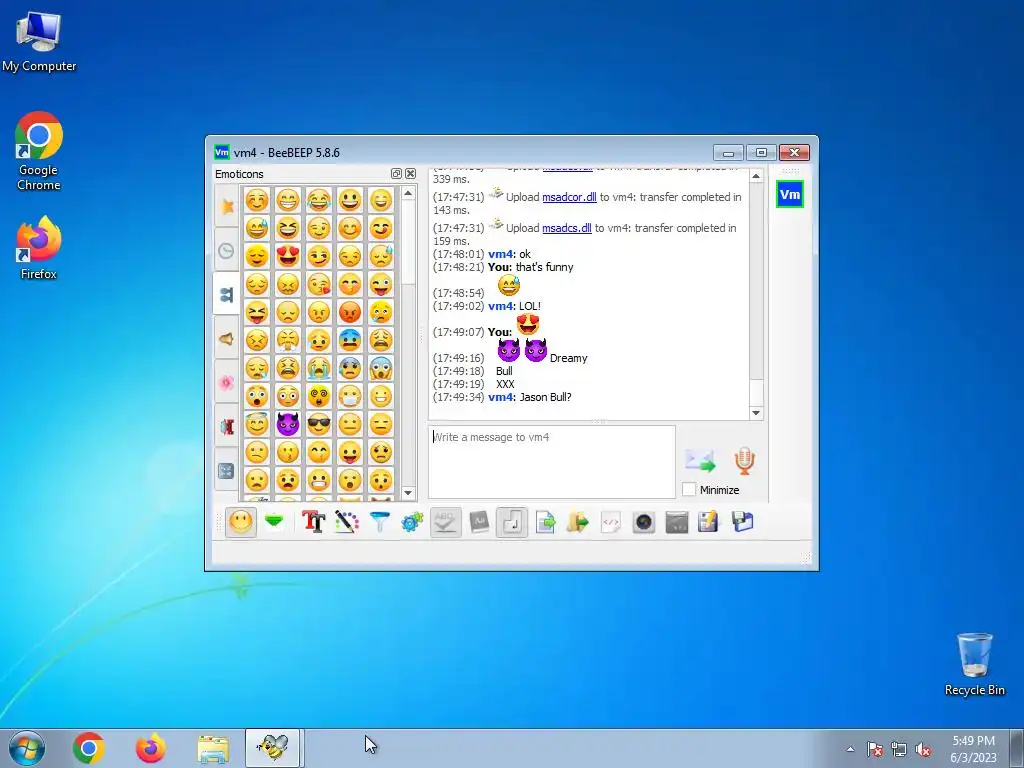Click chat history scroll up arrow
The width and height of the screenshot is (1024, 768).
[x=756, y=176]
